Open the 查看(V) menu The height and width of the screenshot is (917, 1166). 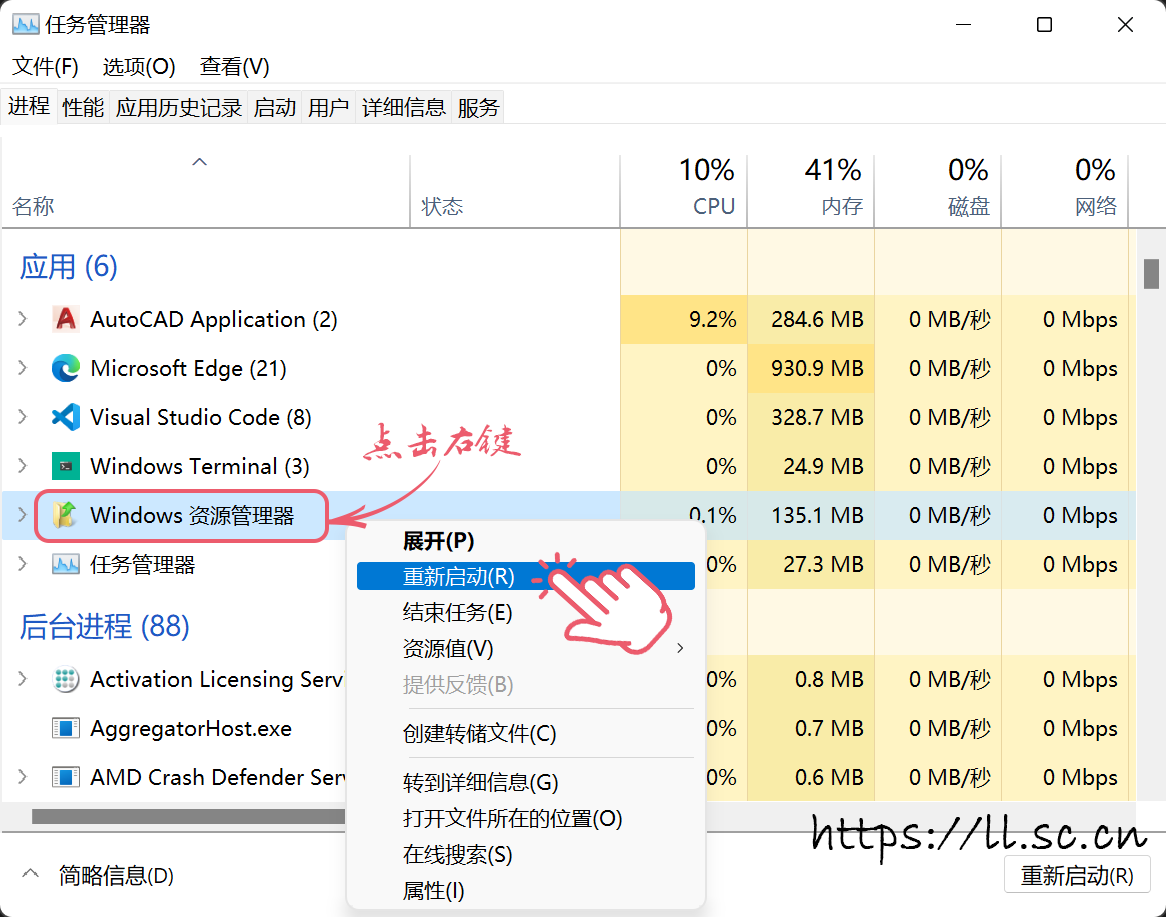coord(234,67)
